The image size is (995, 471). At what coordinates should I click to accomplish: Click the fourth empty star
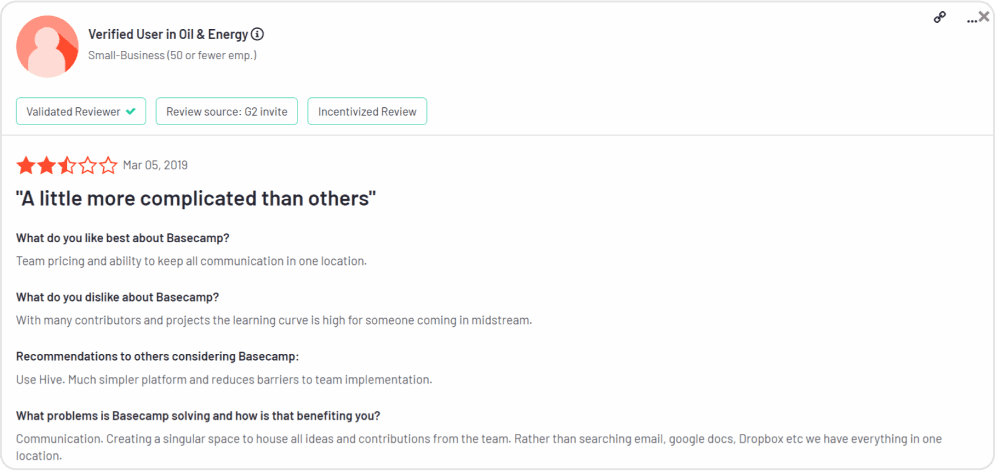pyautogui.click(x=88, y=166)
